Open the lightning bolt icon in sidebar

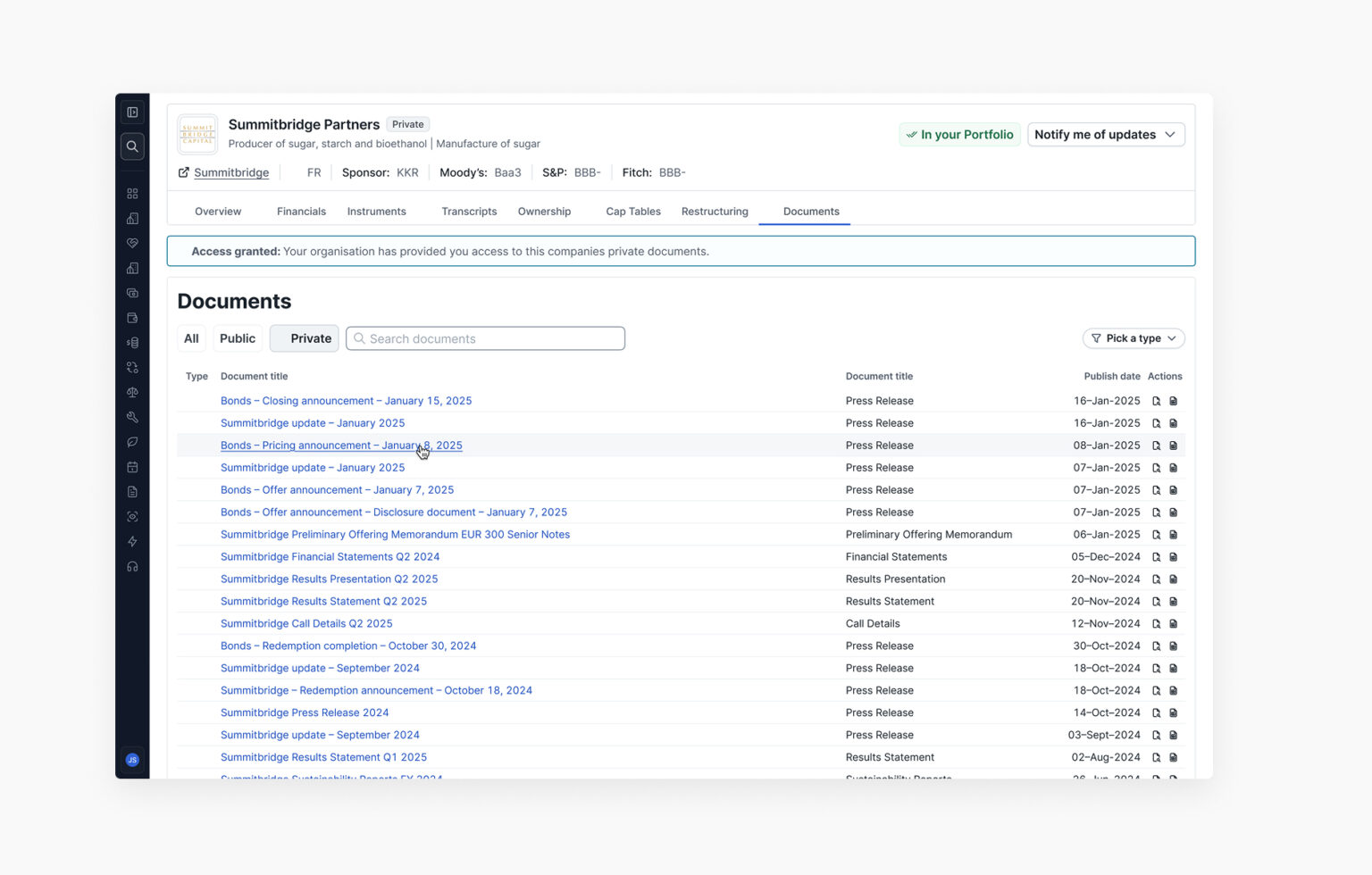(x=132, y=542)
